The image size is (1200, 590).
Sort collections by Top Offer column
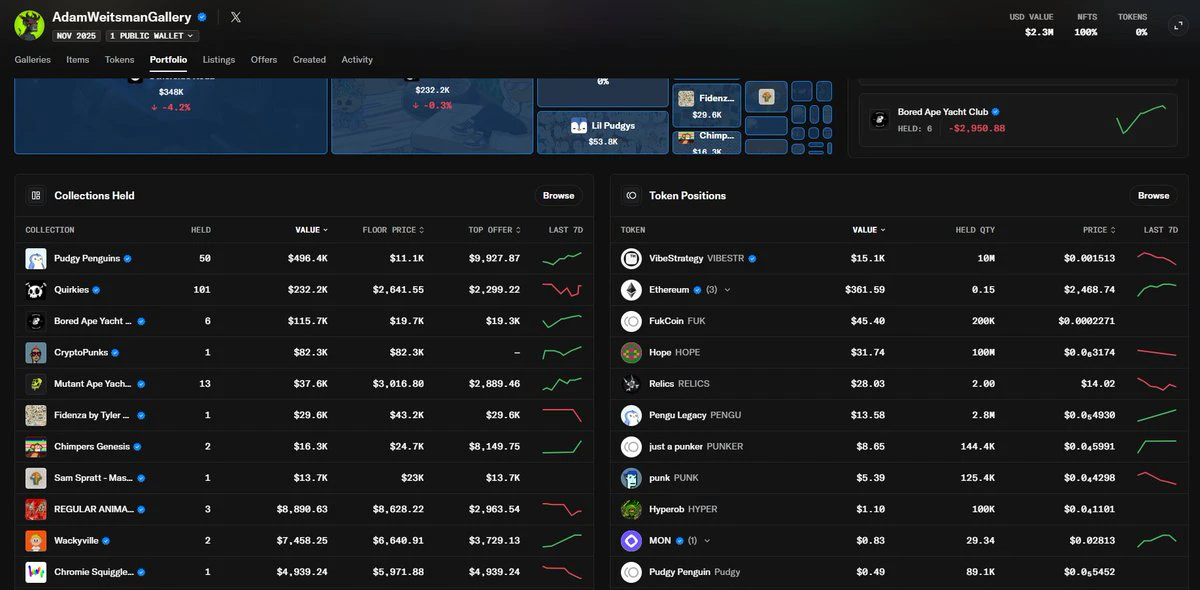[494, 230]
